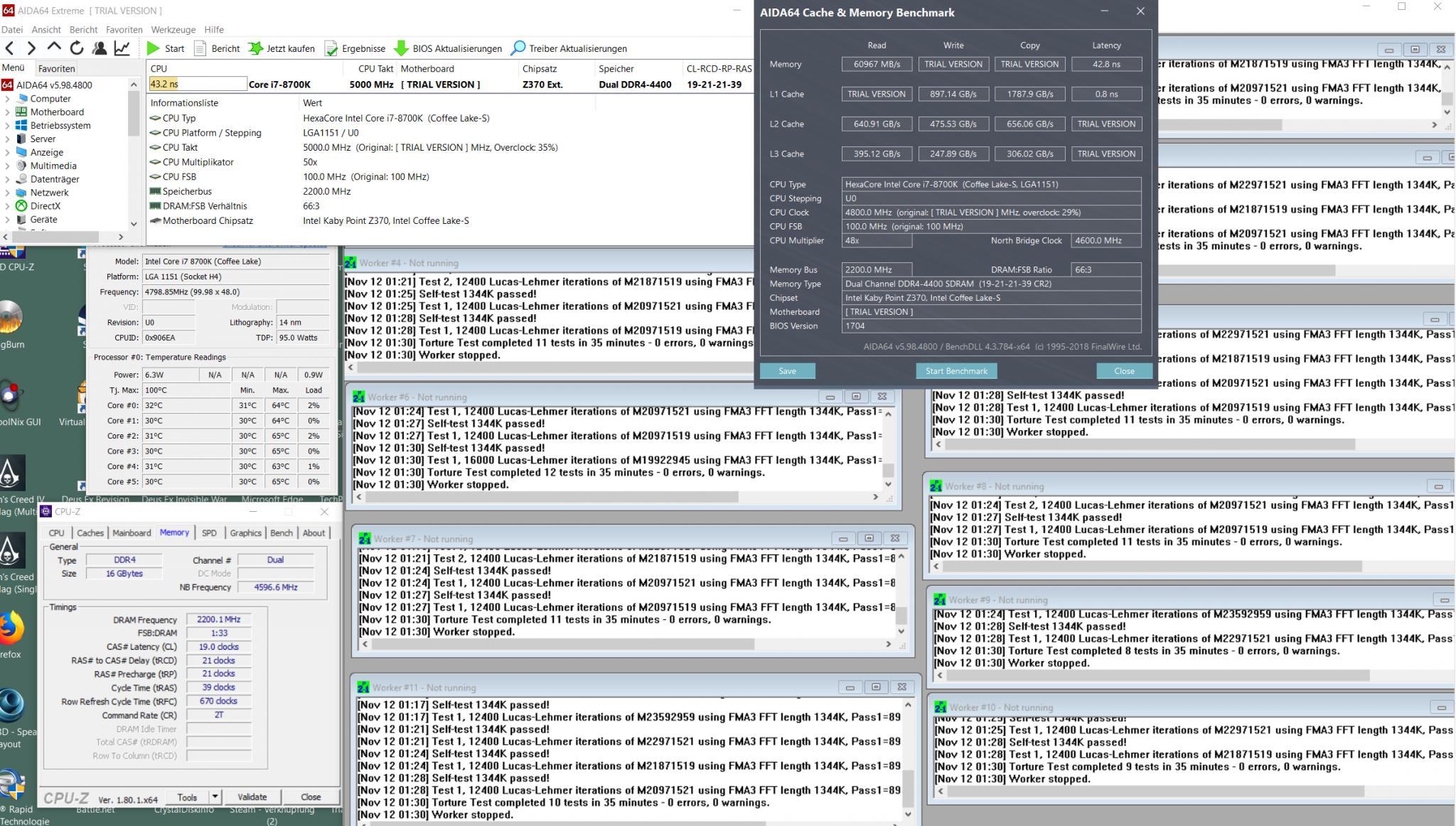
Task: Open Treiber Aktualisierungen search item
Action: (x=569, y=48)
